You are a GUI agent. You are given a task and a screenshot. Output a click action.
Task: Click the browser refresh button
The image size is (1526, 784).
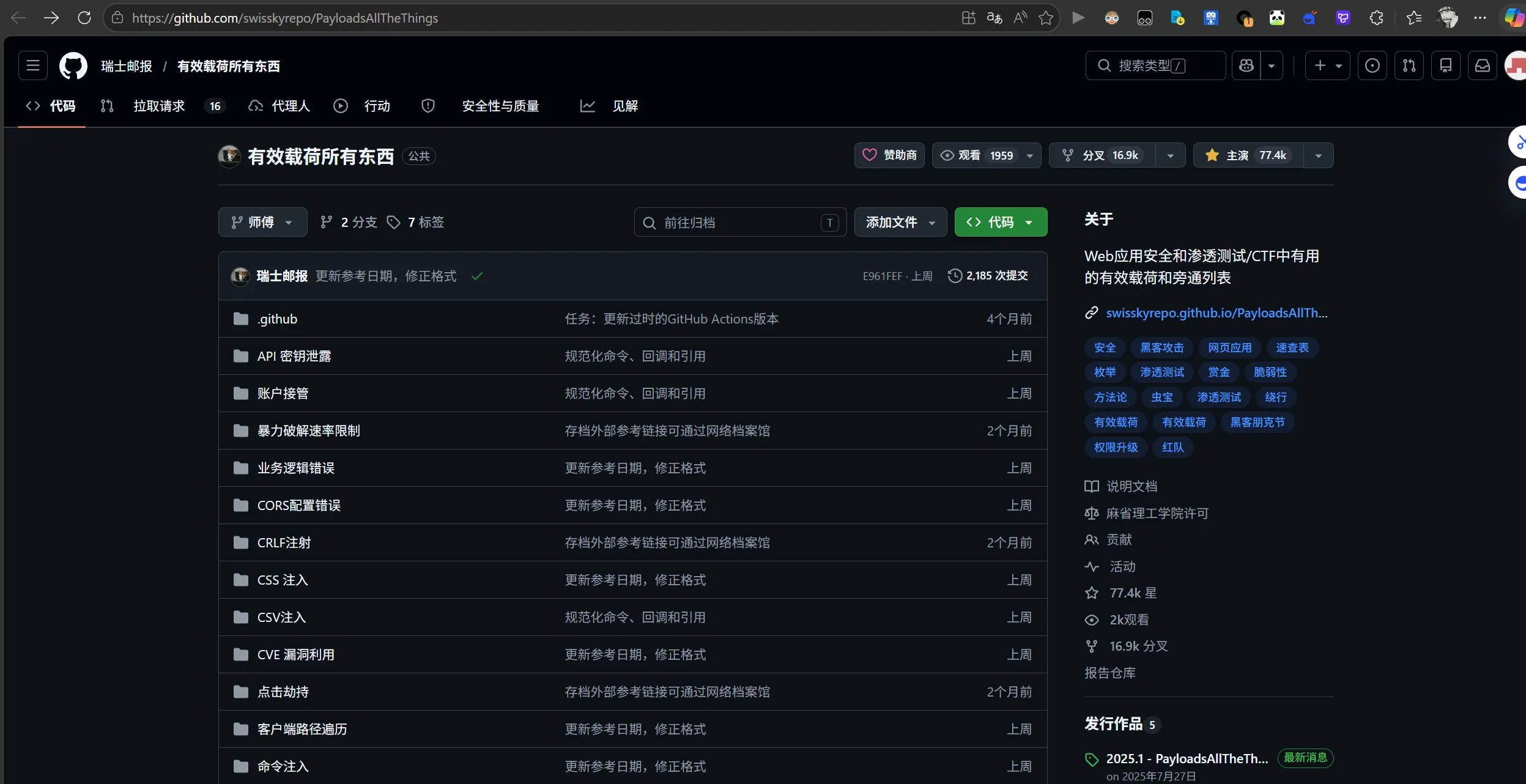click(x=84, y=18)
